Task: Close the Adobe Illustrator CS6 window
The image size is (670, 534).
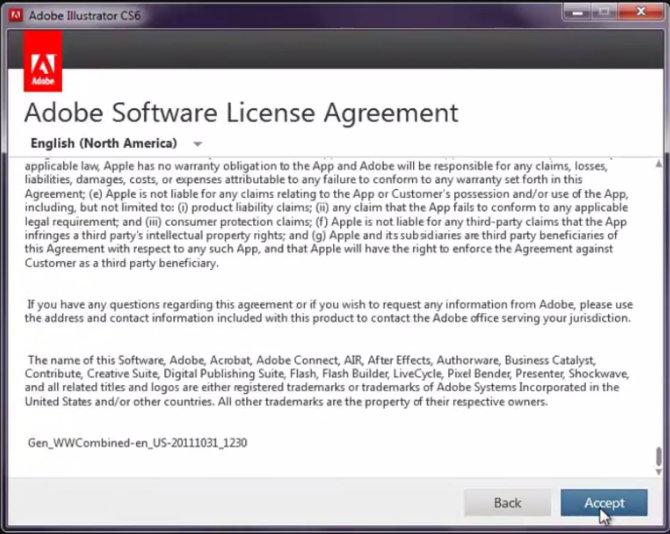Action: (641, 12)
